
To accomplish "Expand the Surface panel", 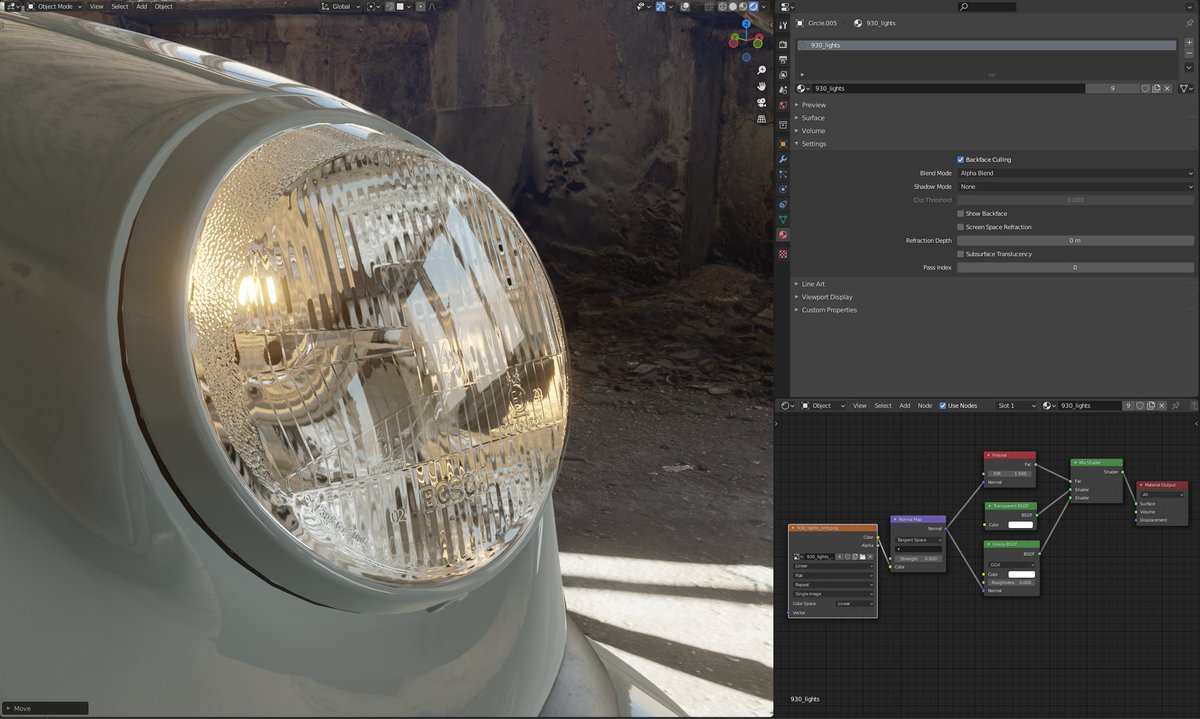I will (x=813, y=118).
